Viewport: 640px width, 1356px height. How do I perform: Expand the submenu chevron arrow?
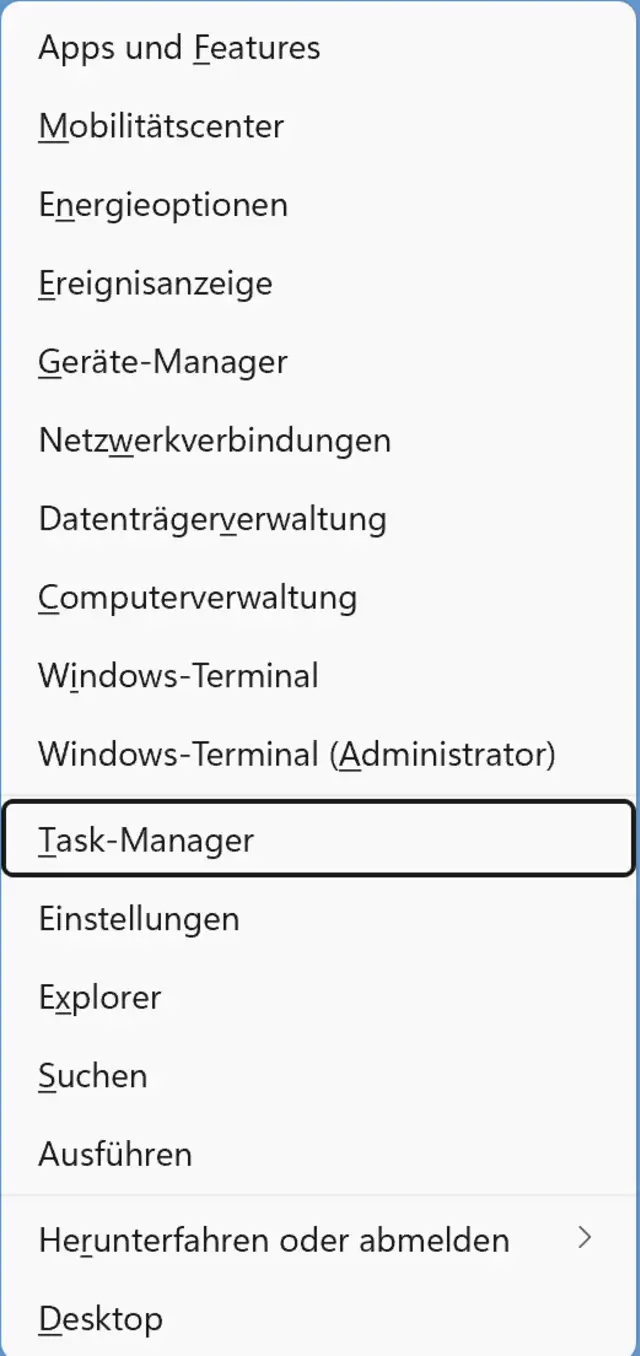(x=586, y=1239)
